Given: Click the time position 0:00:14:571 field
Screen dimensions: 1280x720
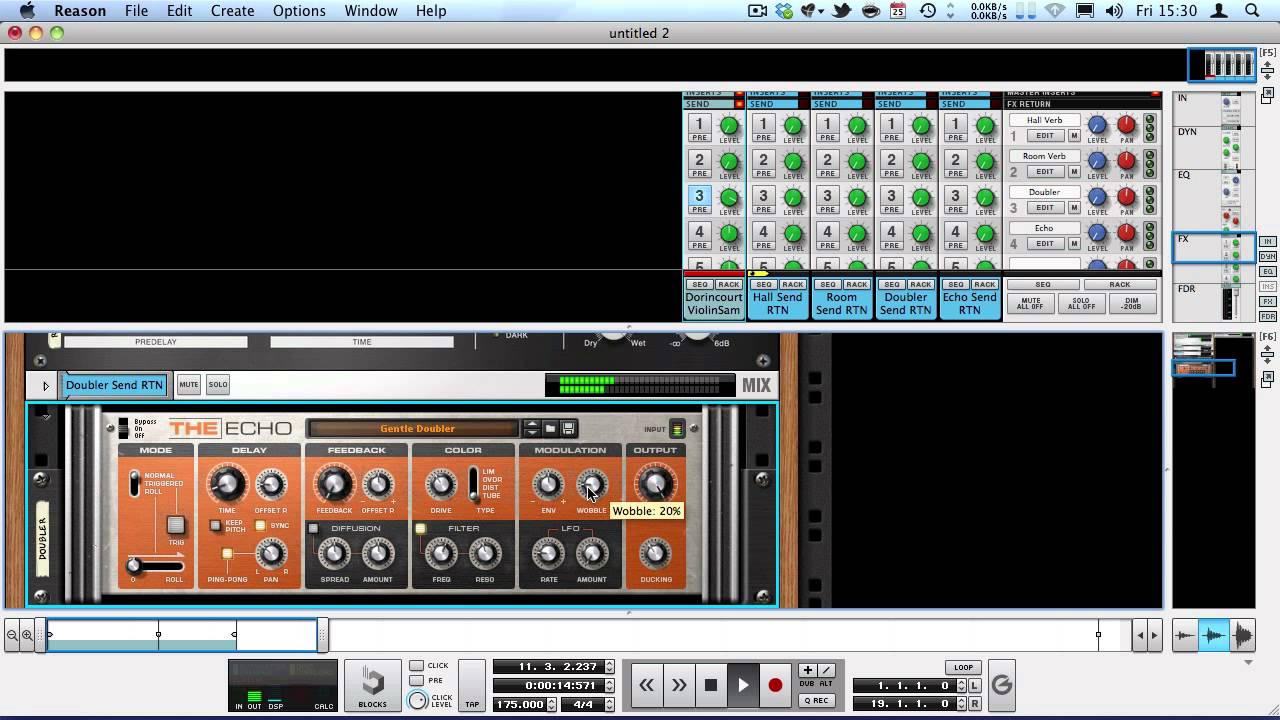Looking at the screenshot, I should (547, 686).
